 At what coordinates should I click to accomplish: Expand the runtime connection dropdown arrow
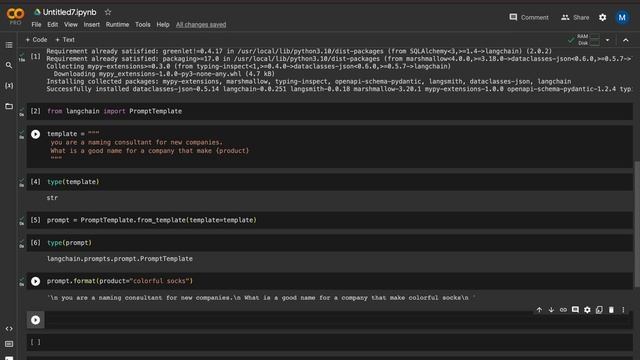(607, 40)
